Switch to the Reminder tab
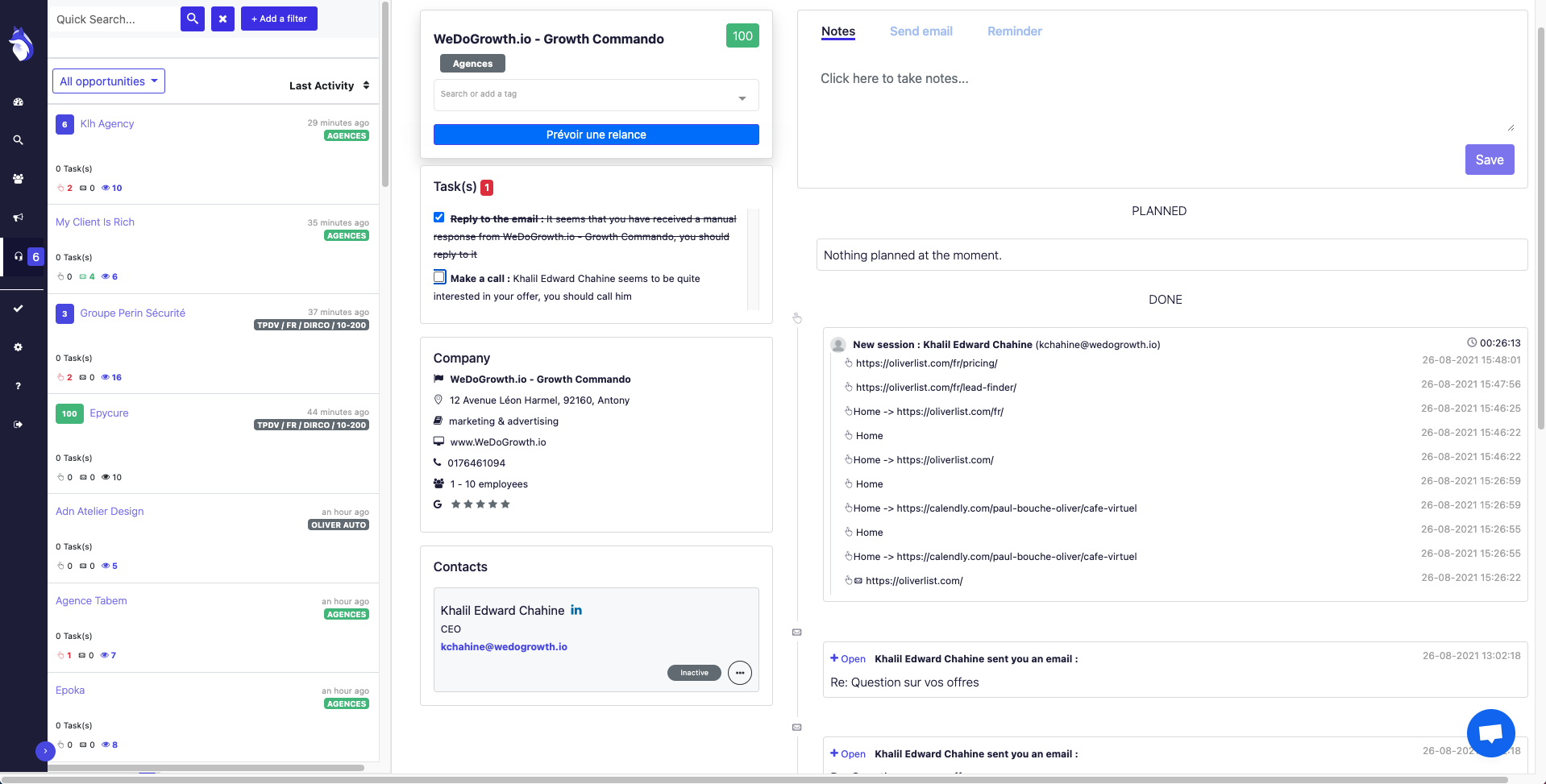1546x784 pixels. [1014, 31]
